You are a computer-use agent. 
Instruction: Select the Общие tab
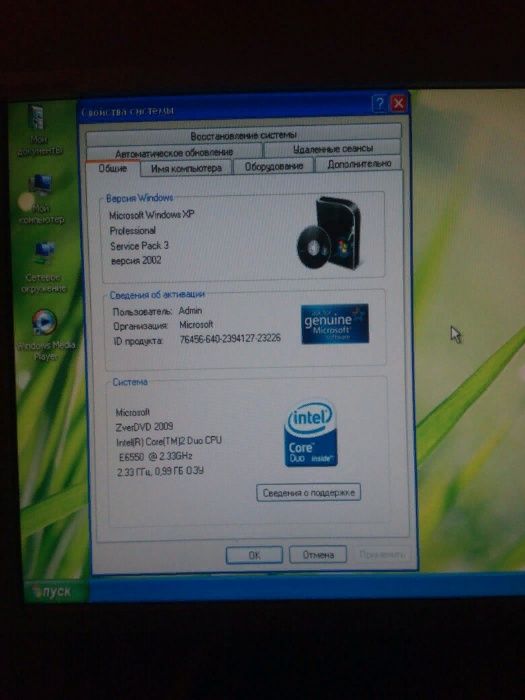coord(112,168)
